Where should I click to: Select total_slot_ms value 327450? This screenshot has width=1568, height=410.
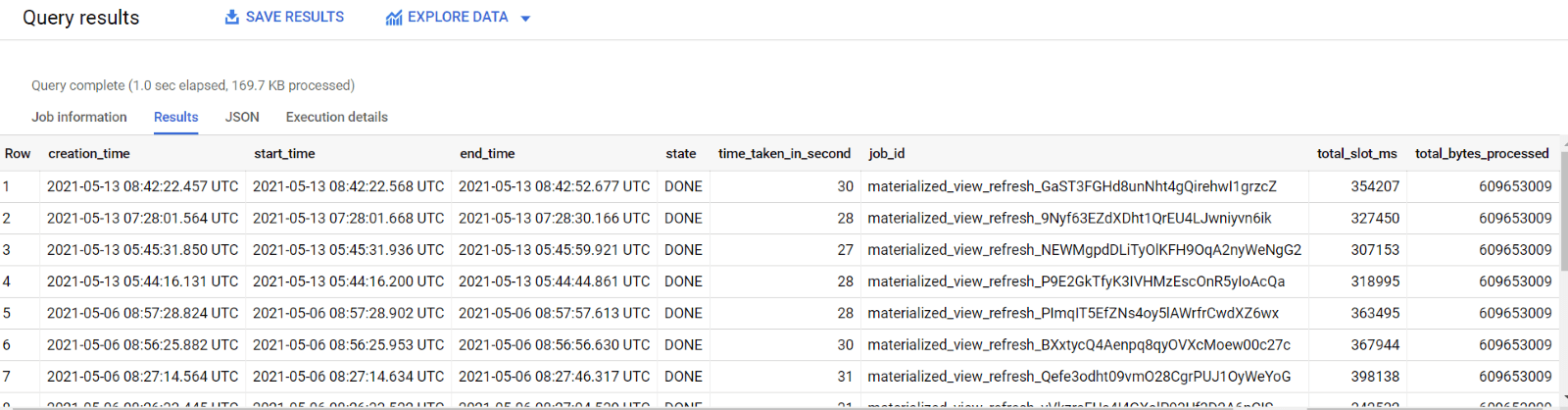1375,218
